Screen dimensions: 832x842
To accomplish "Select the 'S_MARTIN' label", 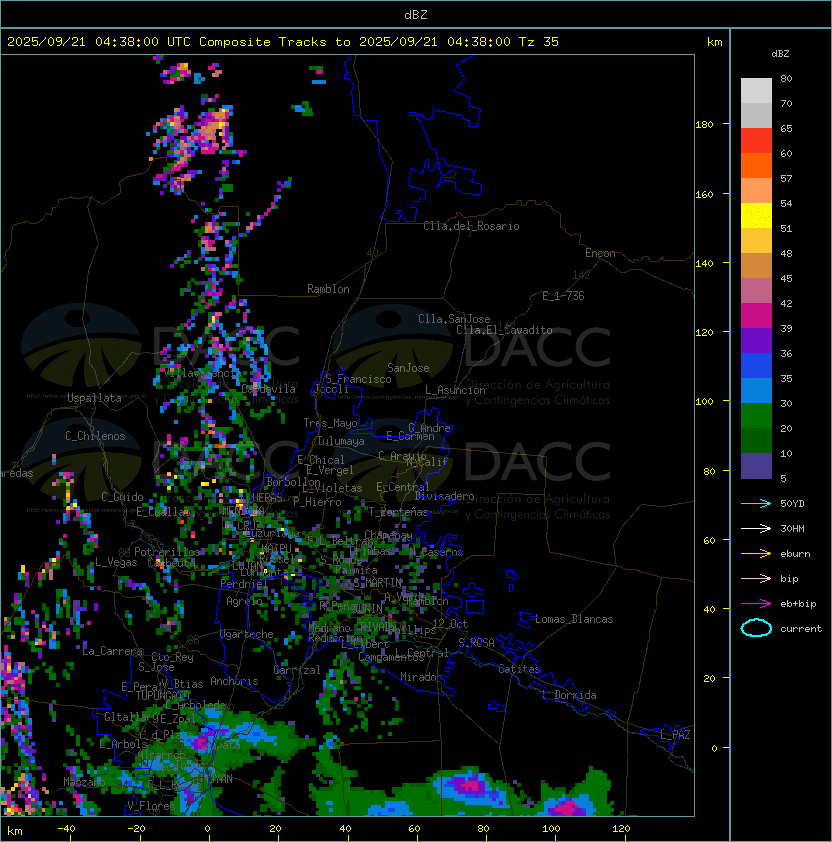I will pos(378,583).
